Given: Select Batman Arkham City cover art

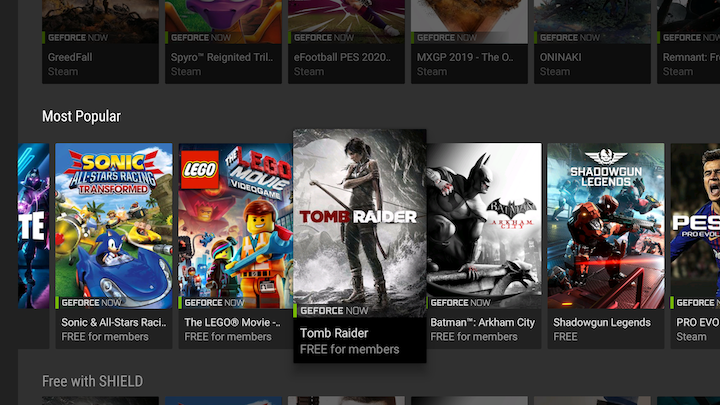Looking at the screenshot, I should tap(484, 226).
